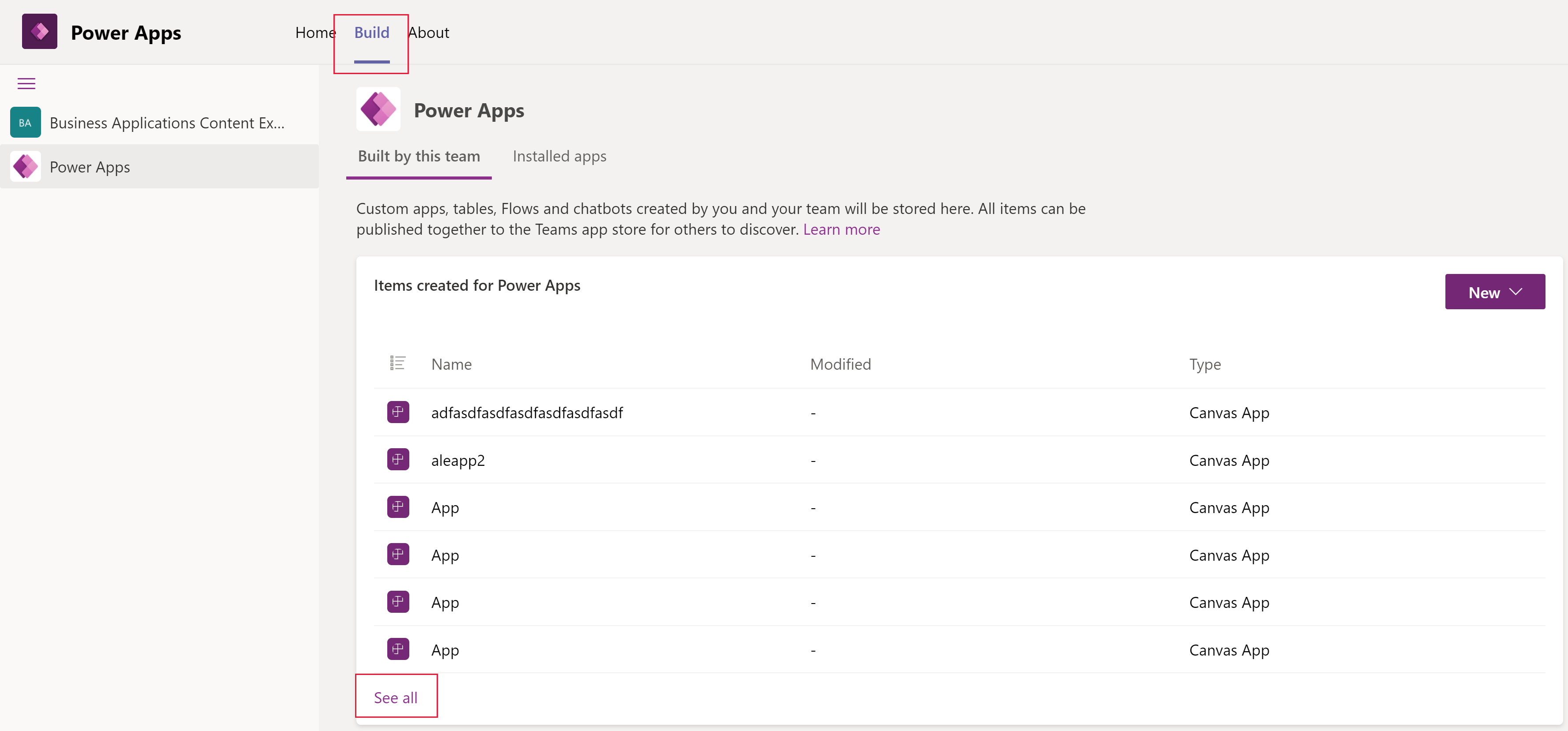Expand the items list sort options
Image resolution: width=1568 pixels, height=731 pixels.
397,363
